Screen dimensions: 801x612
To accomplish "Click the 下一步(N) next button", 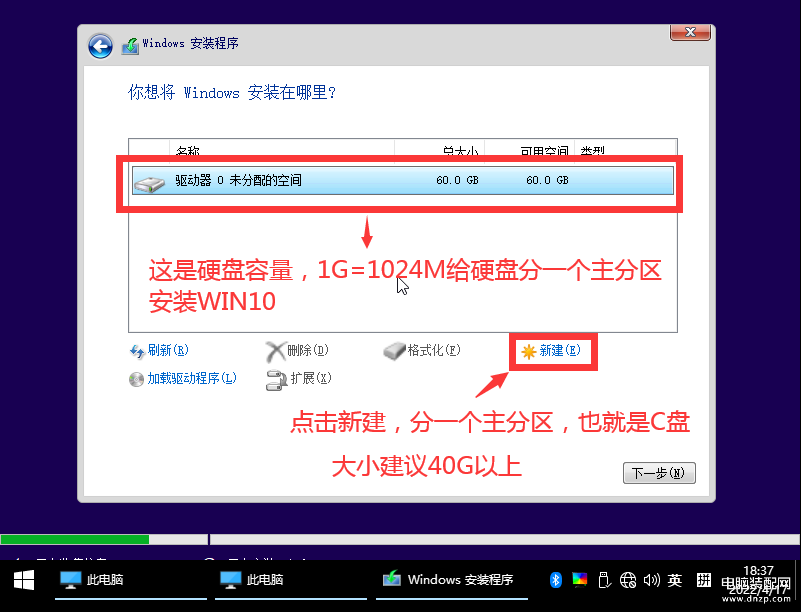I will [659, 473].
